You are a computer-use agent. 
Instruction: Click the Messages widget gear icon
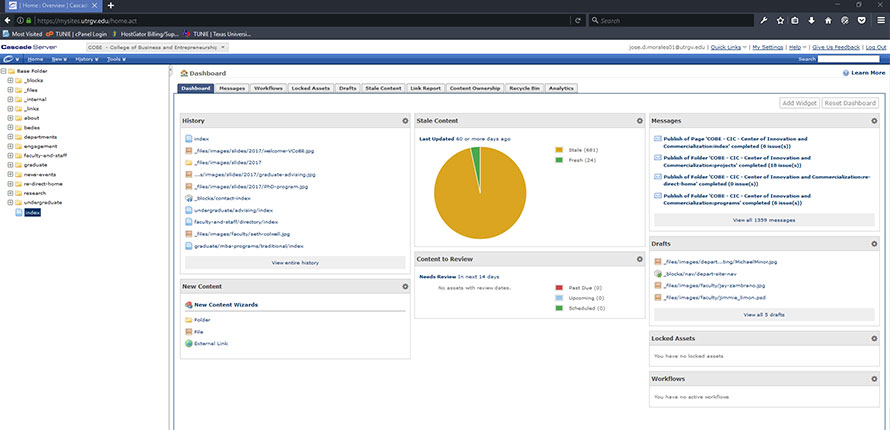click(874, 121)
